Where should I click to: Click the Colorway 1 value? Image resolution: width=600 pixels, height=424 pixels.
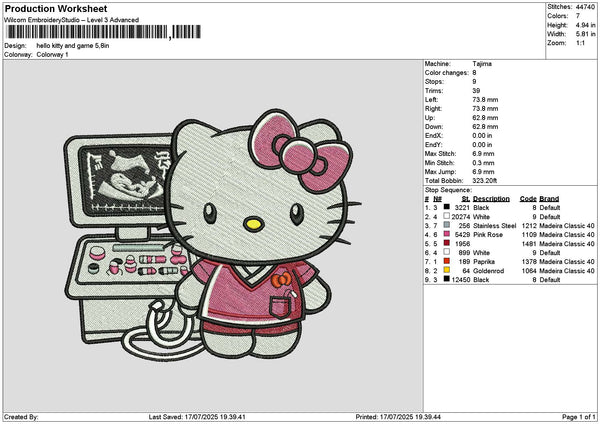tap(52, 55)
